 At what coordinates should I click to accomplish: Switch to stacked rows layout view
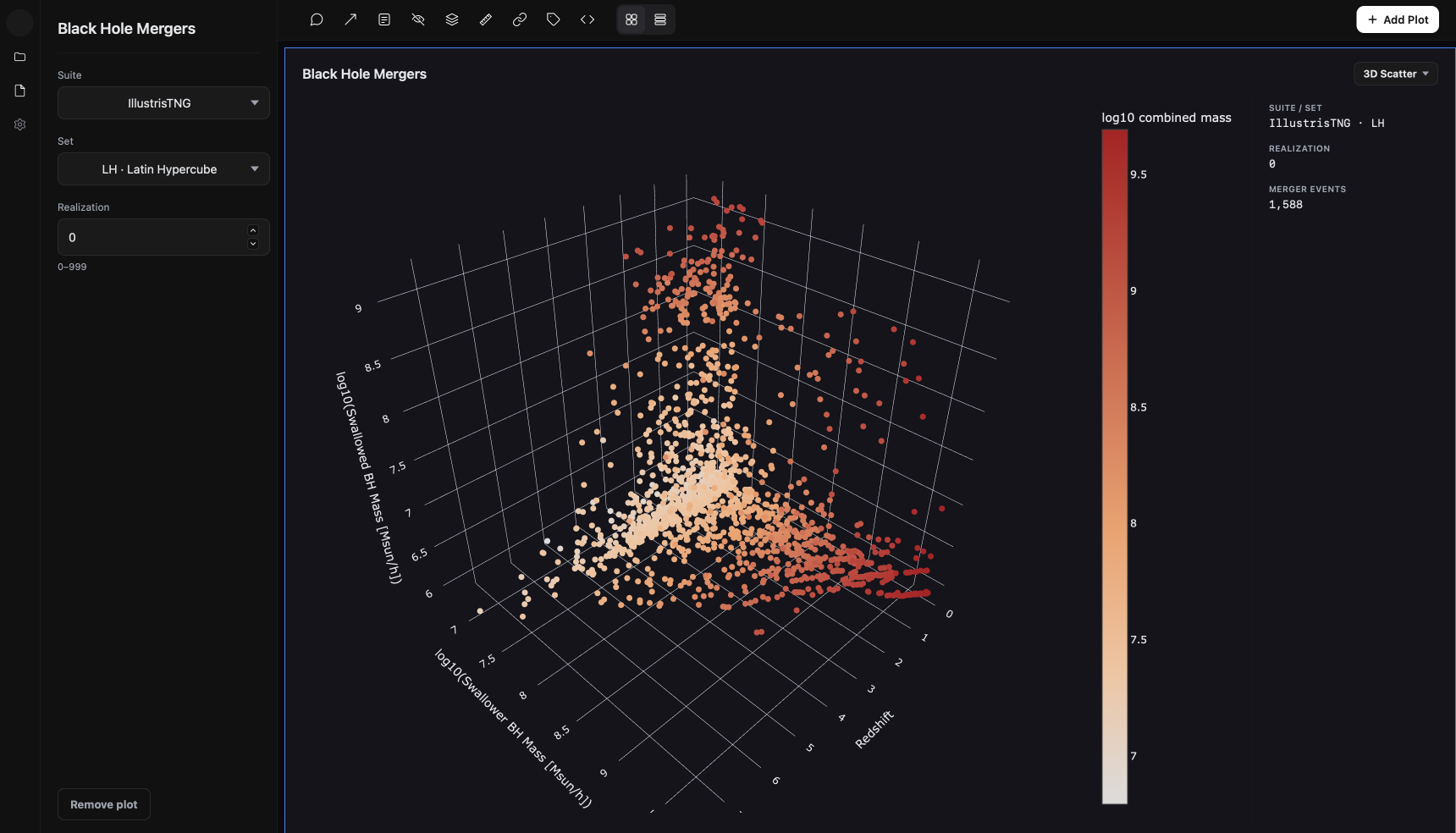click(x=660, y=19)
